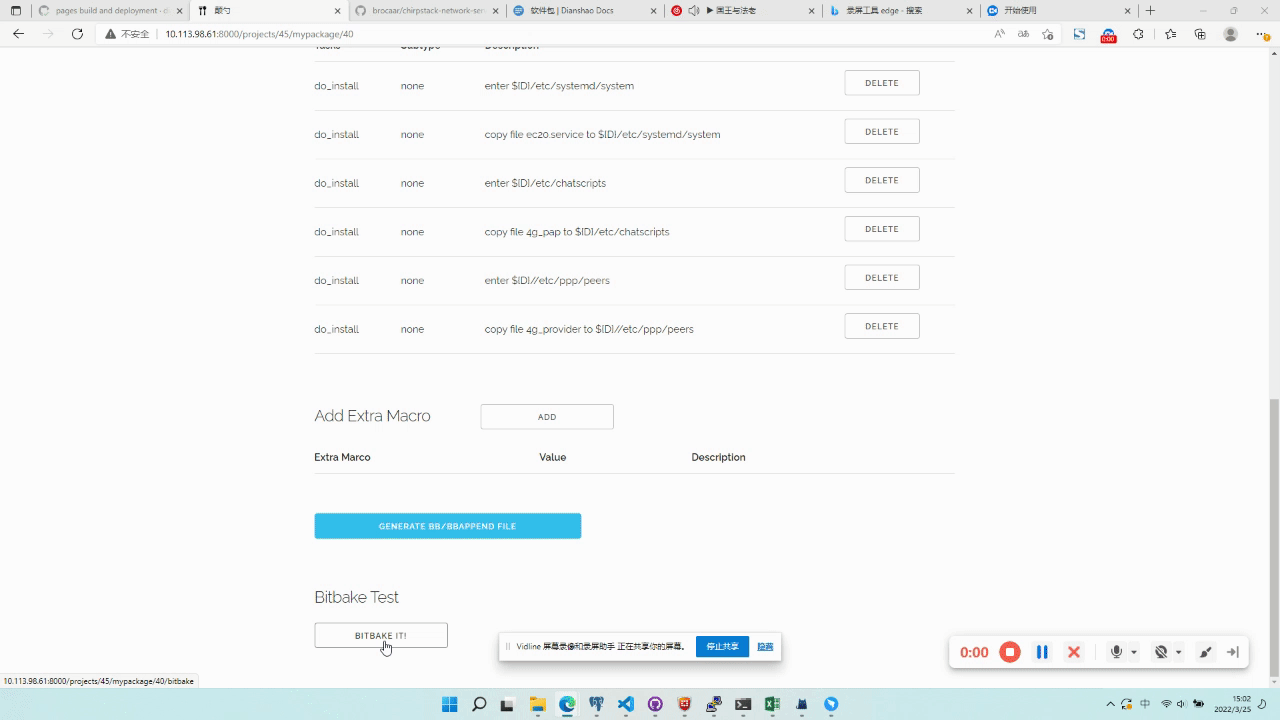Open the tab actions menu icon

point(15,10)
